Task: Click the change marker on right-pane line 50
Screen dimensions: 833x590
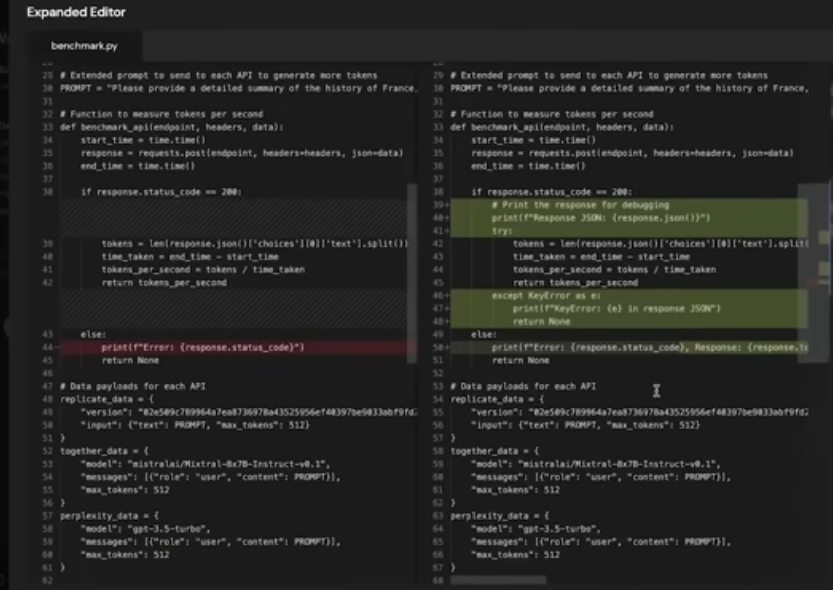Action: 447,348
